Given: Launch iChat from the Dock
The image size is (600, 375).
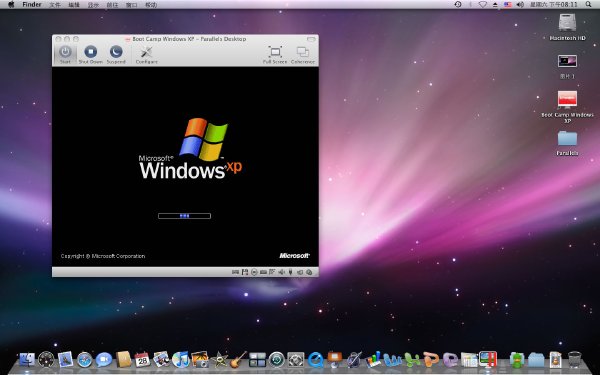Looking at the screenshot, I should (x=104, y=360).
